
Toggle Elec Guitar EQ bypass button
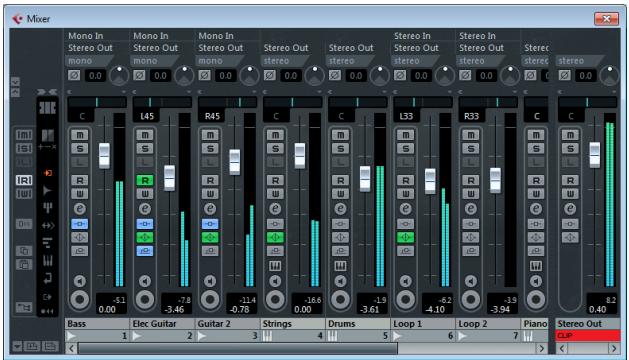coord(145,238)
